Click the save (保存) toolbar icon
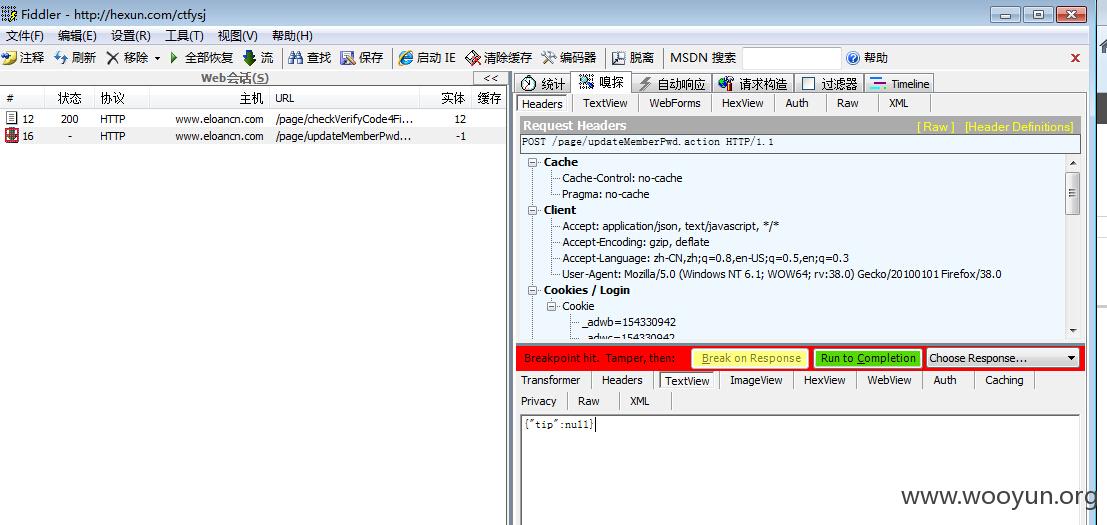 coord(347,58)
